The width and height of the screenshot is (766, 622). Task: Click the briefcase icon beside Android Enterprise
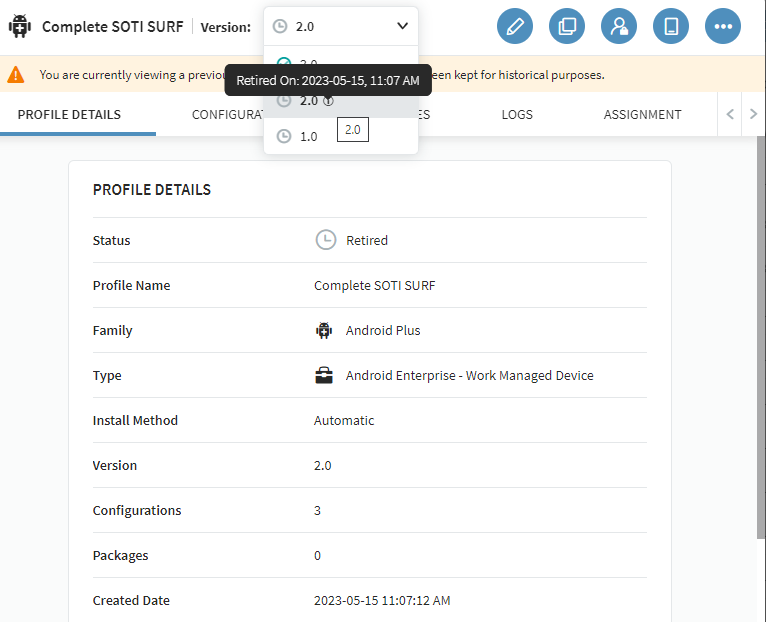324,376
